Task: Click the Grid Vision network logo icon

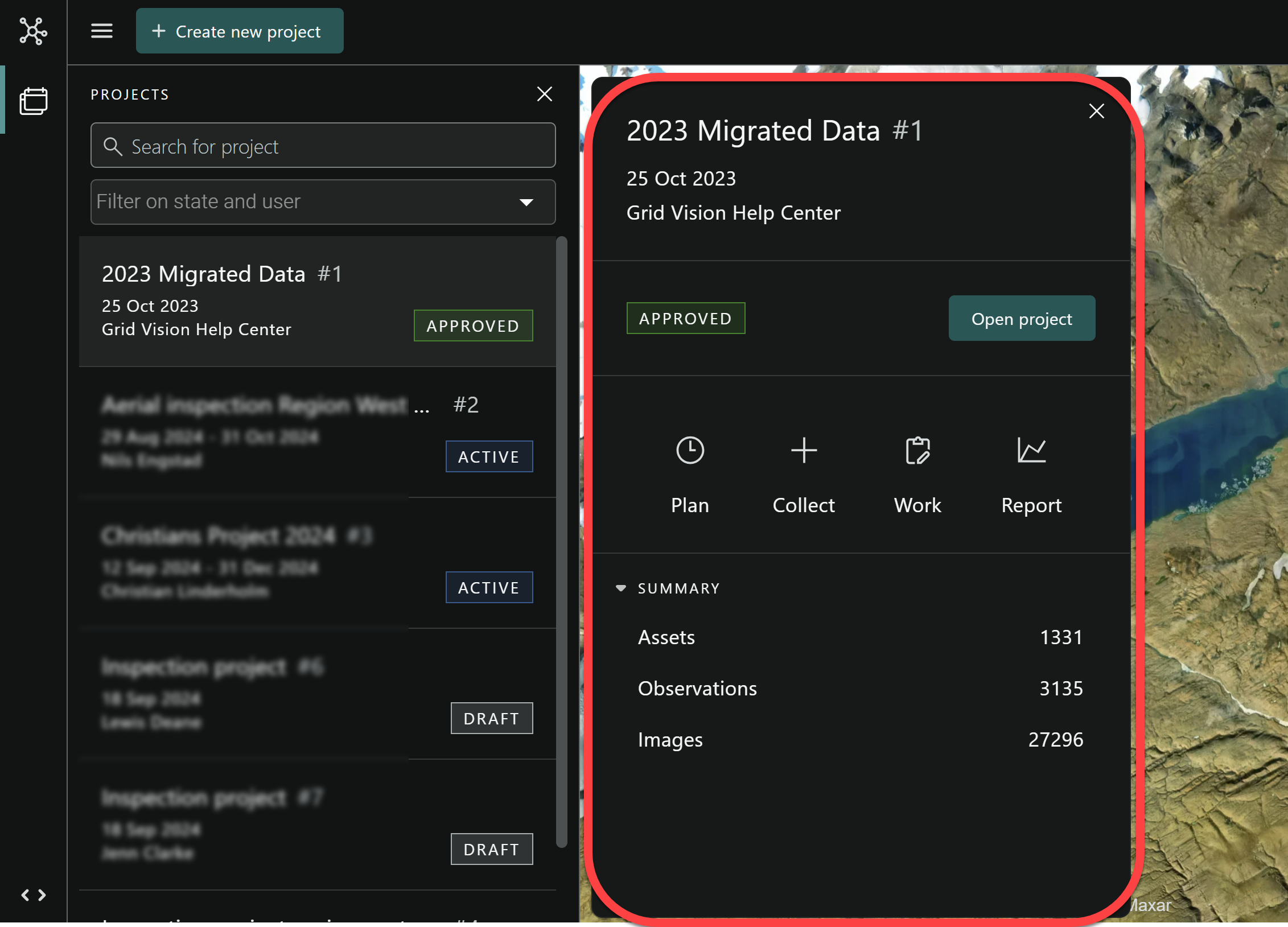Action: pos(33,31)
